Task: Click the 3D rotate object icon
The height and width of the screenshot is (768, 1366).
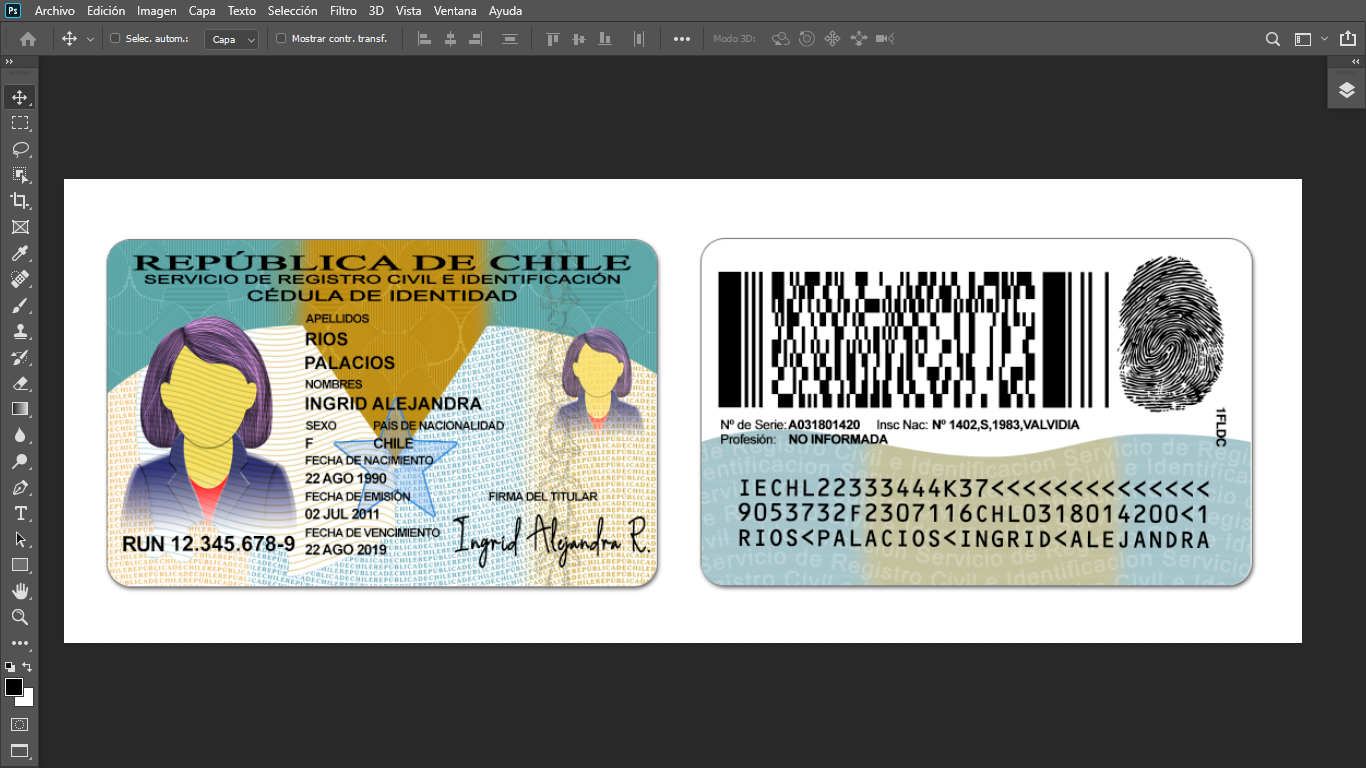Action: pyautogui.click(x=781, y=39)
